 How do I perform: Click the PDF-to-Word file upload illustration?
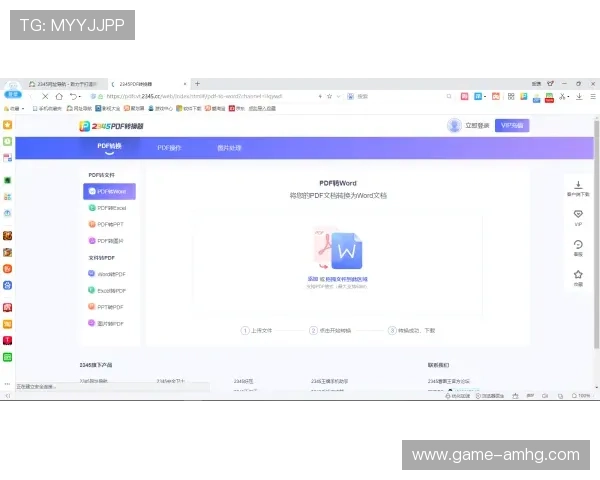338,248
